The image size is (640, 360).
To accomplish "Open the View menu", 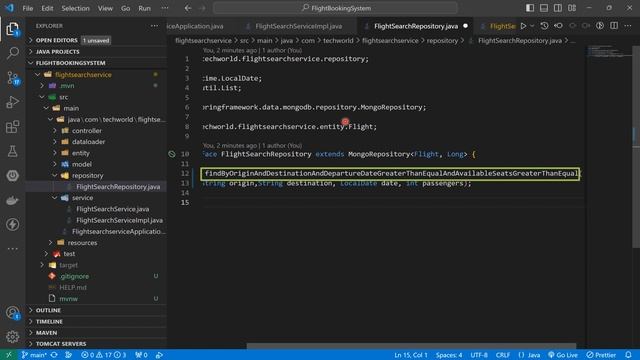I will tap(105, 8).
